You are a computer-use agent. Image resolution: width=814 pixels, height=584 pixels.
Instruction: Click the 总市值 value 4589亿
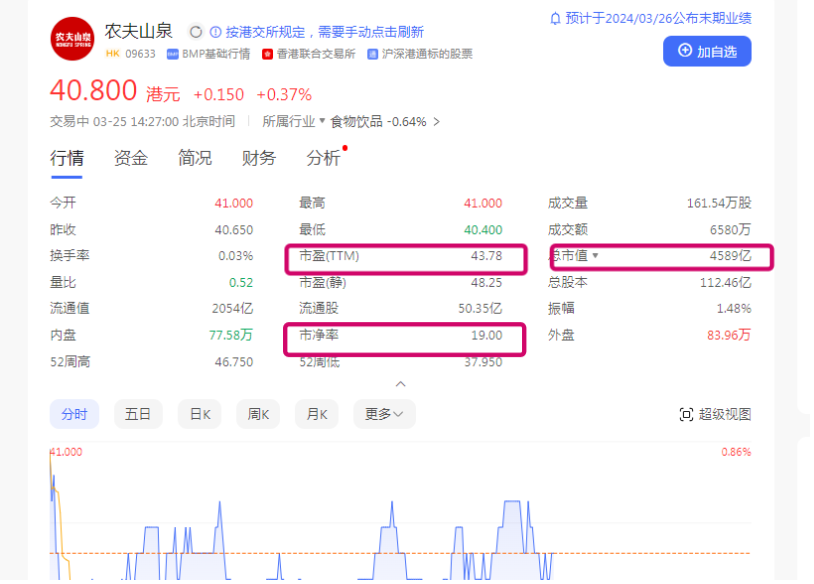pyautogui.click(x=730, y=256)
